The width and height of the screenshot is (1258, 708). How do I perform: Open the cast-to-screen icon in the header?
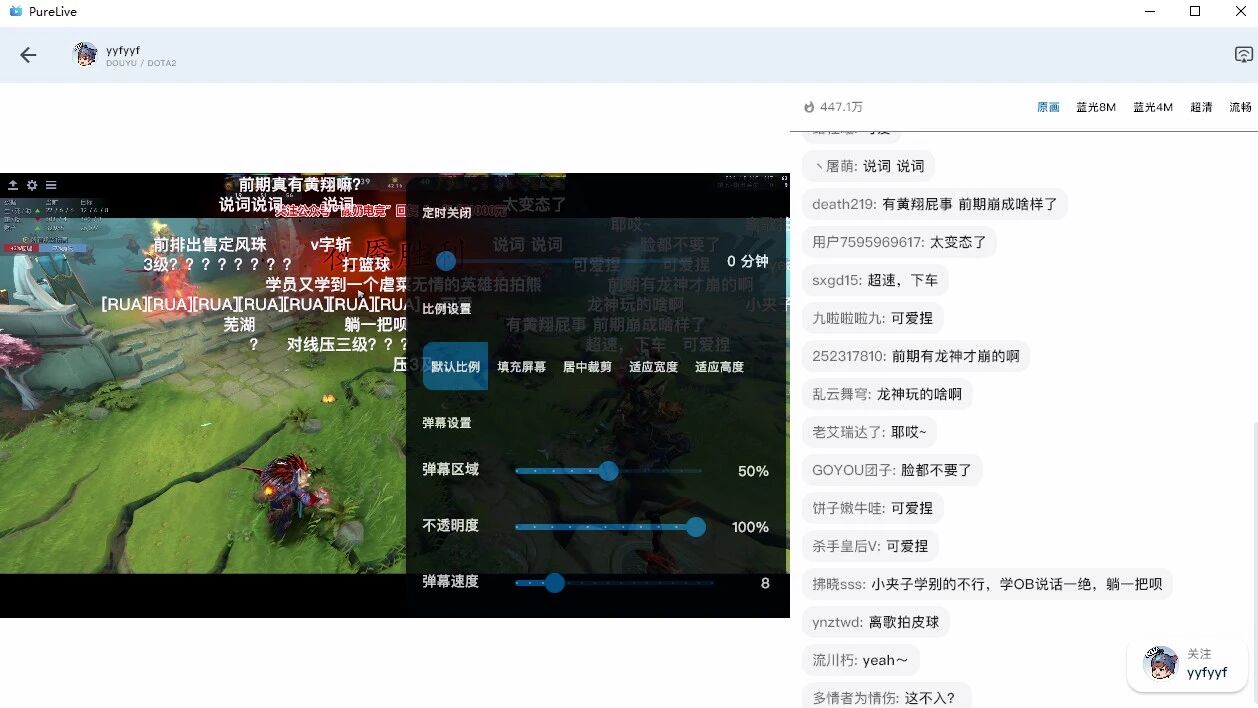(x=1243, y=55)
